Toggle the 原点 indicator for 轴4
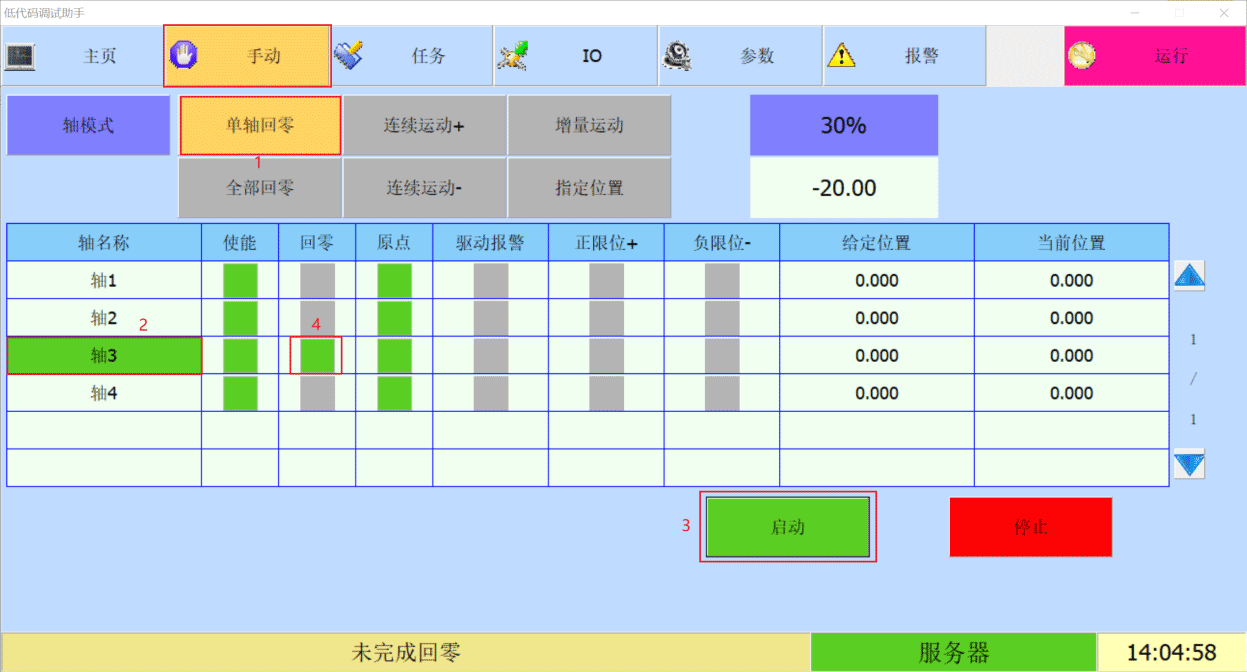The height and width of the screenshot is (672, 1247). pos(394,393)
